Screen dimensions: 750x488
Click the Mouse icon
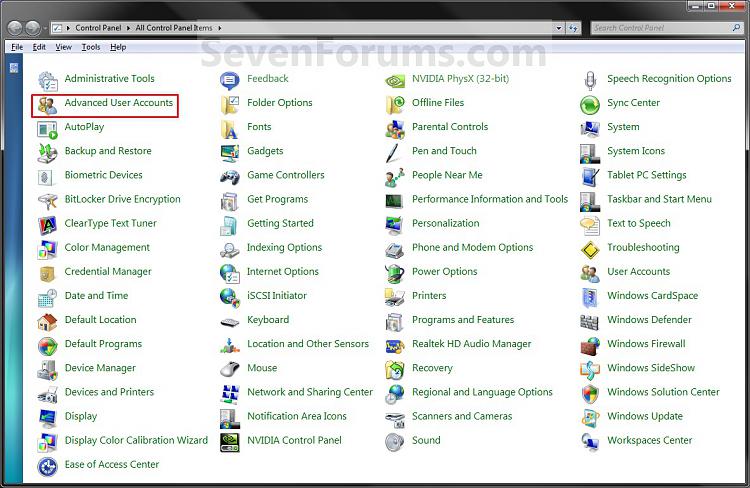tap(230, 370)
